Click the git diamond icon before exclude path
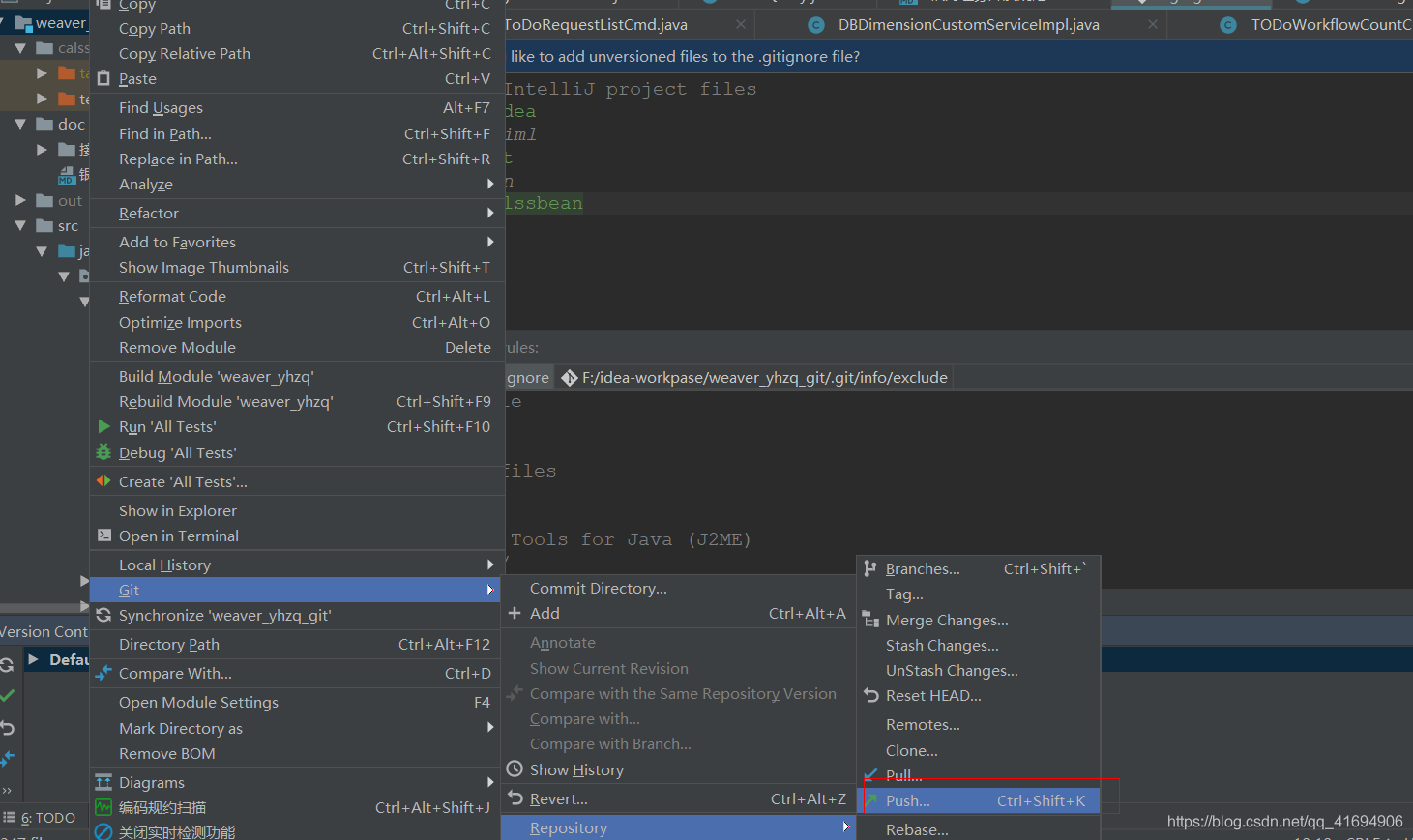The height and width of the screenshot is (840, 1413). click(x=570, y=377)
